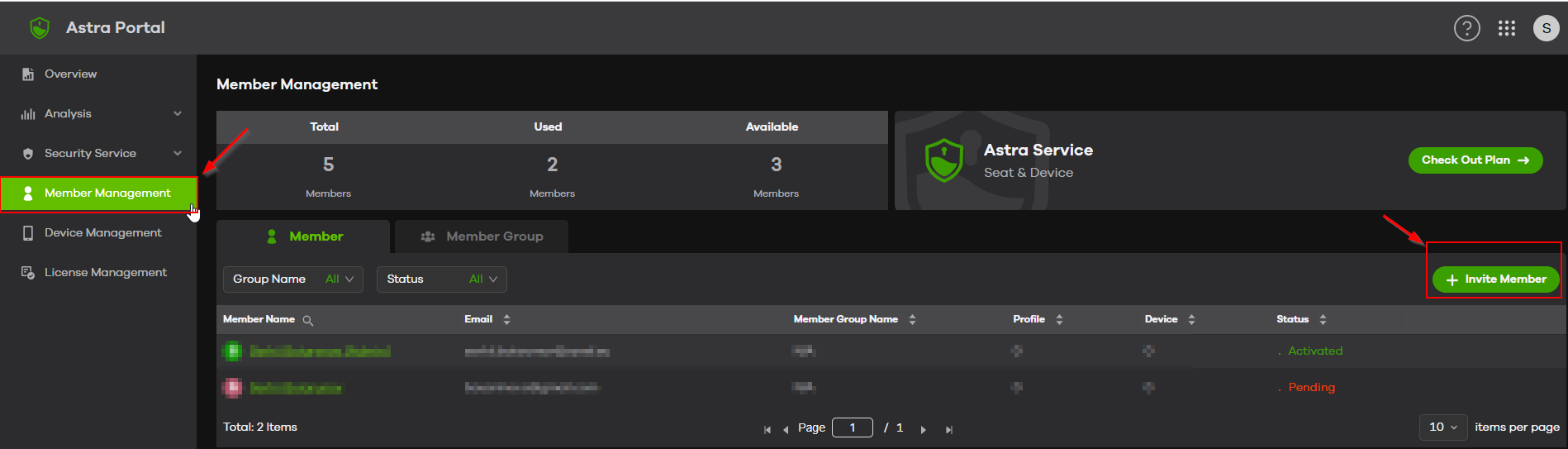Click the Activated status text

(x=1315, y=351)
